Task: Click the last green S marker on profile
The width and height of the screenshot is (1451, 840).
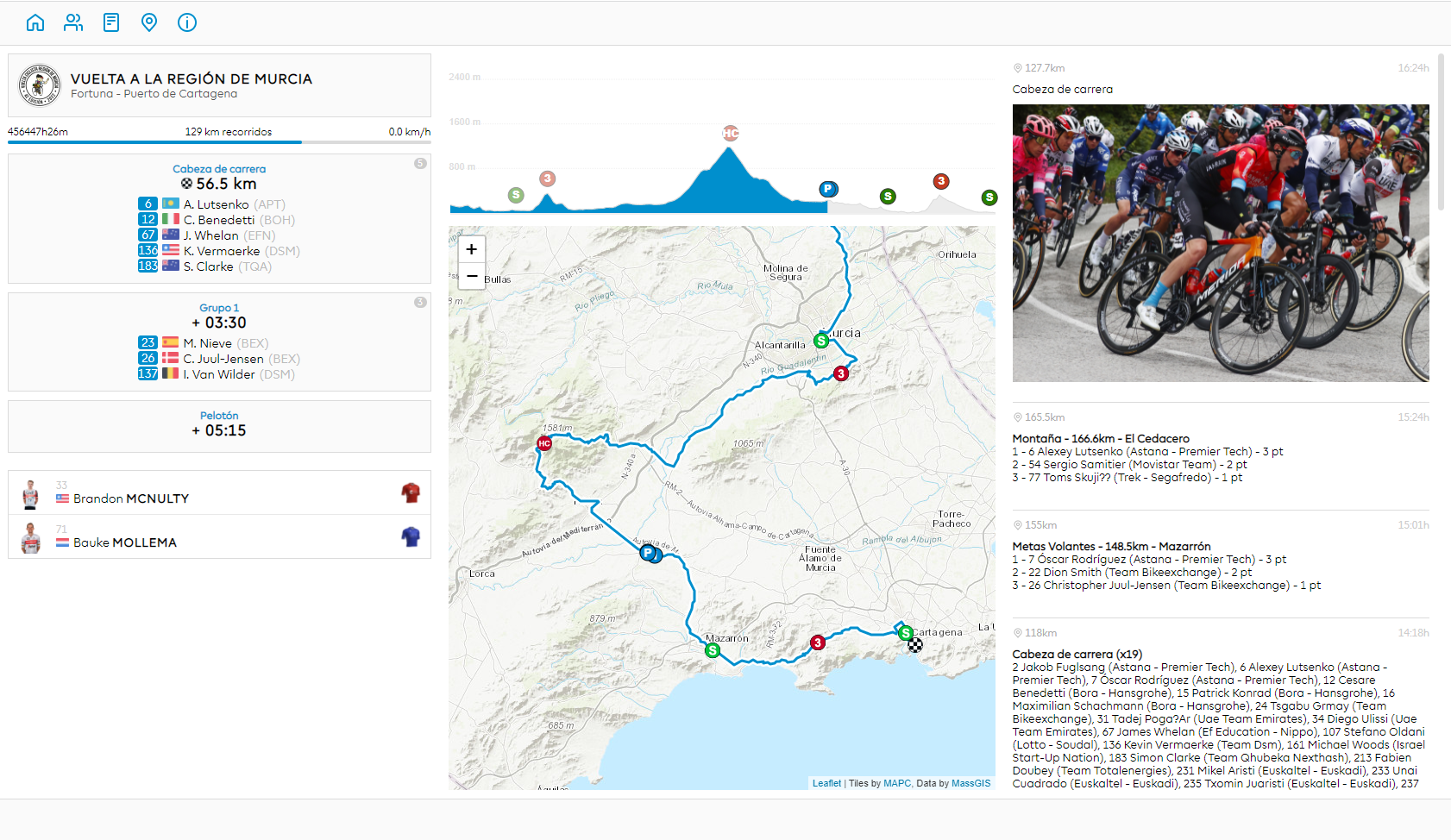Action: (x=989, y=197)
